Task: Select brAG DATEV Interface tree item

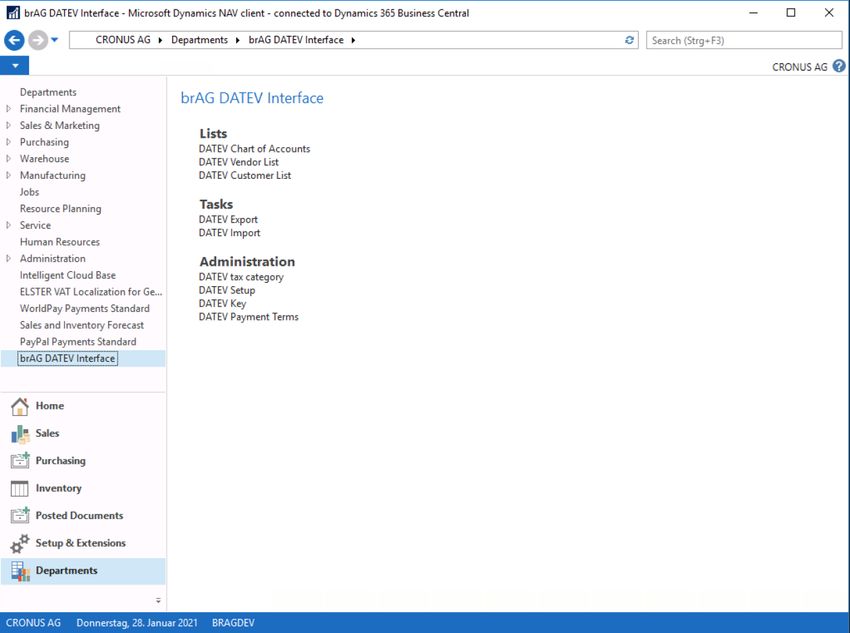Action: 67,358
